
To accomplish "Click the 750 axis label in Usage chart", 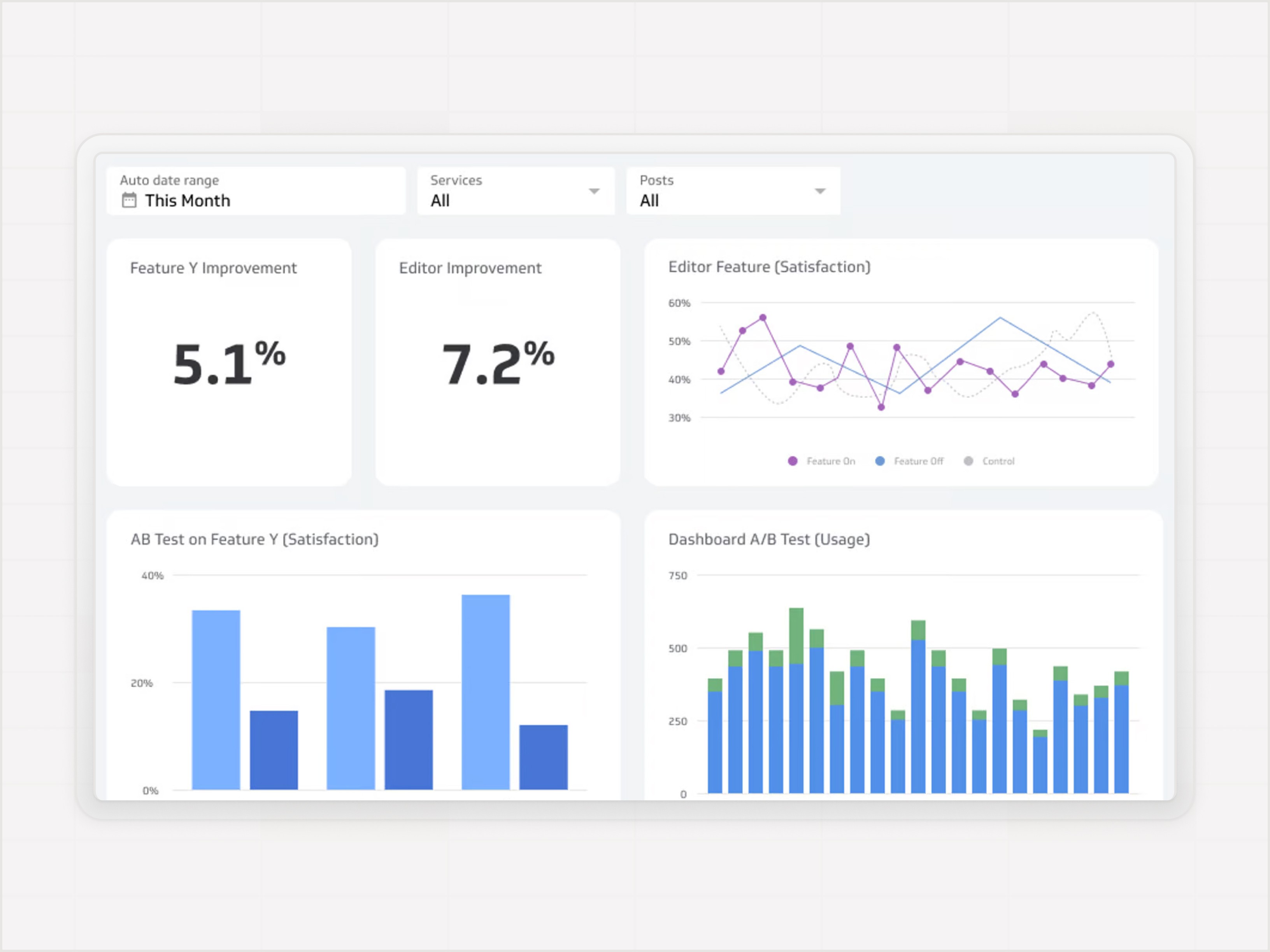I will click(677, 576).
